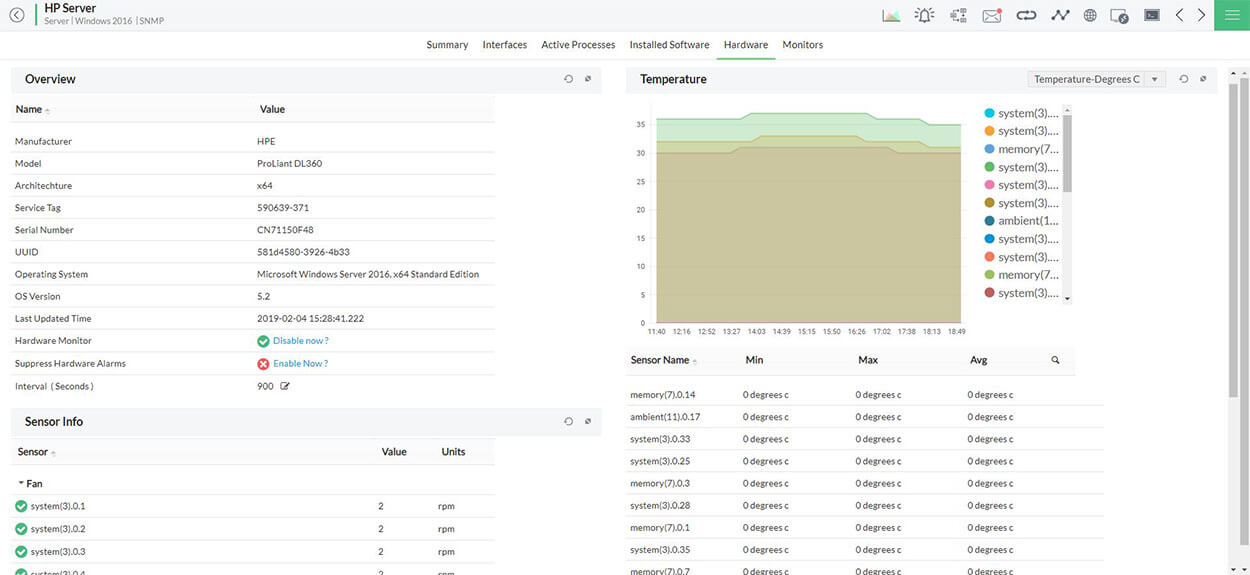Image resolution: width=1250 pixels, height=575 pixels.
Task: Click the workflow diagram icon
Action: pos(958,15)
